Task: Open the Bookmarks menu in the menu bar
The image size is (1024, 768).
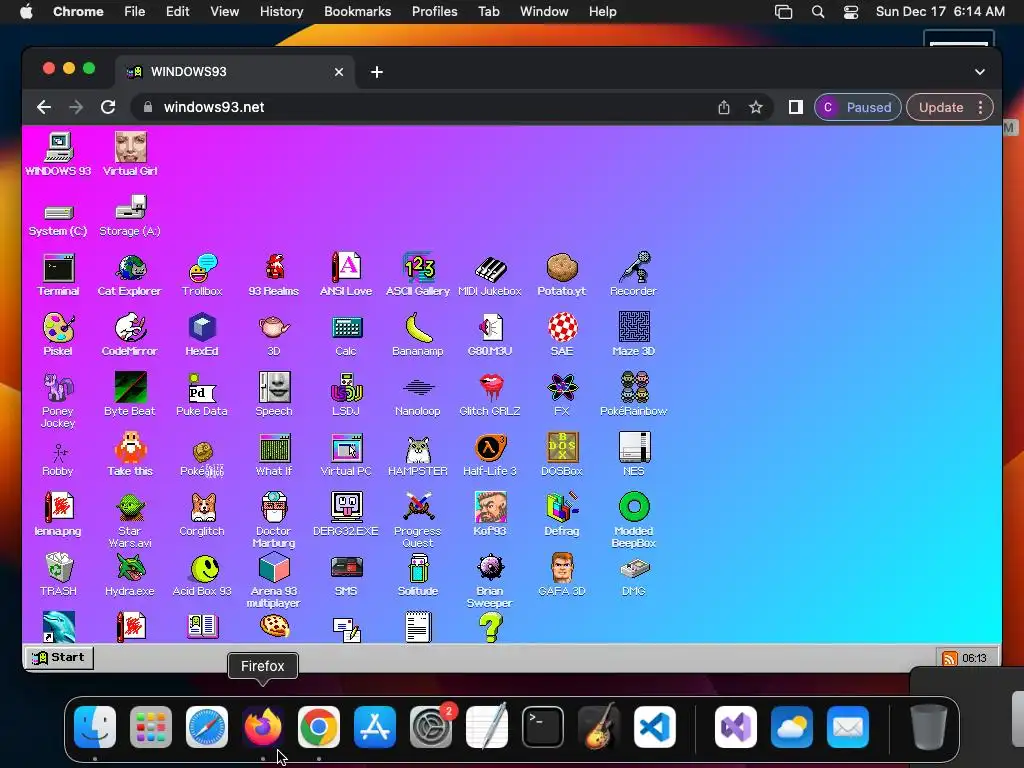Action: (357, 11)
